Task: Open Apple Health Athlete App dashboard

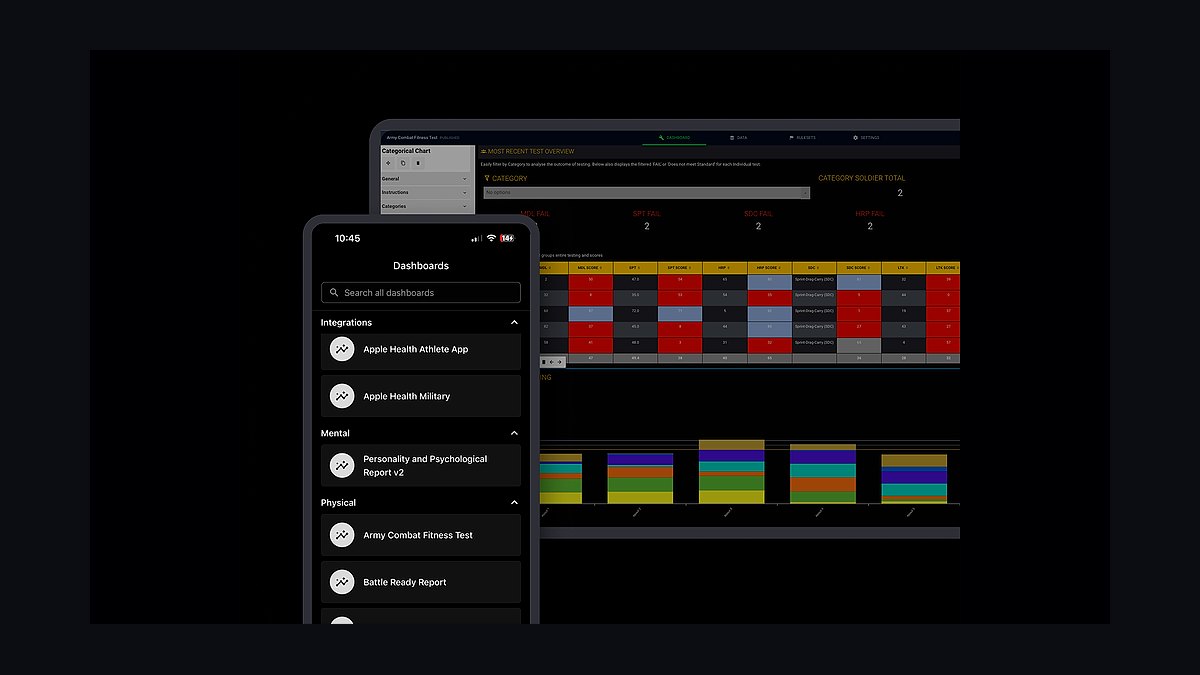Action: click(x=421, y=350)
